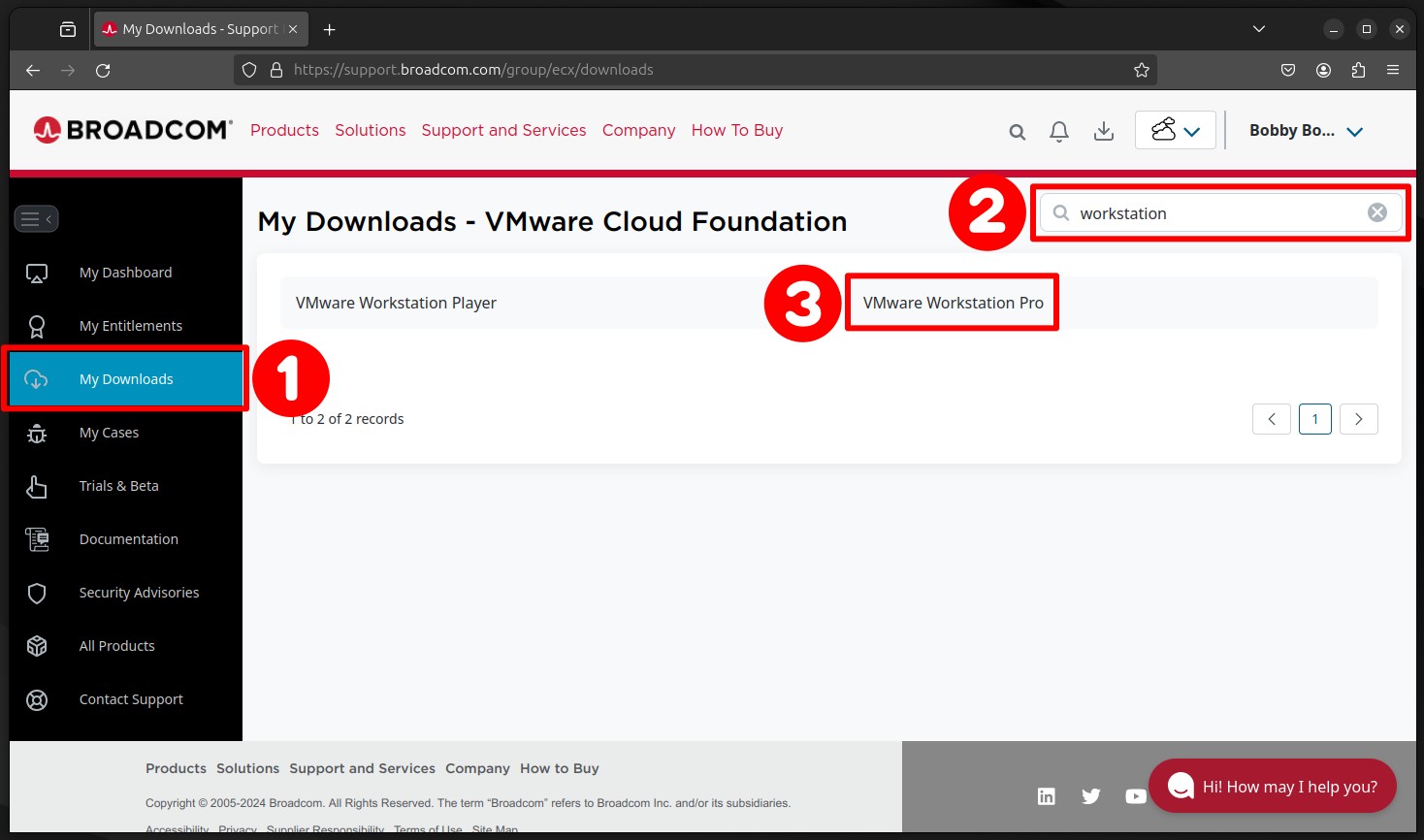
Task: Click footer Solutions link
Action: [247, 768]
